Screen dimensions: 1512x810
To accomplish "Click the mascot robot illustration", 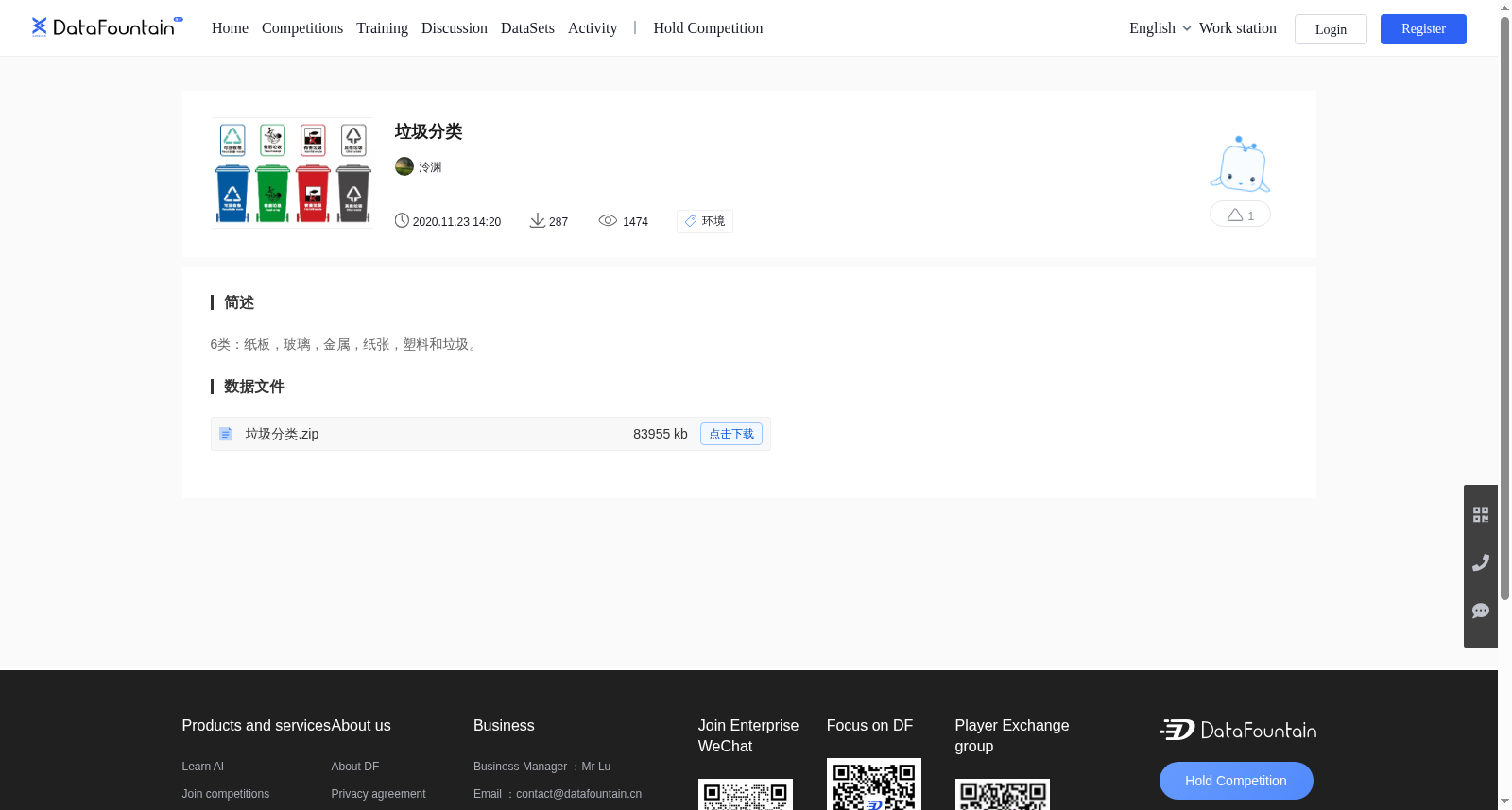I will click(1240, 164).
